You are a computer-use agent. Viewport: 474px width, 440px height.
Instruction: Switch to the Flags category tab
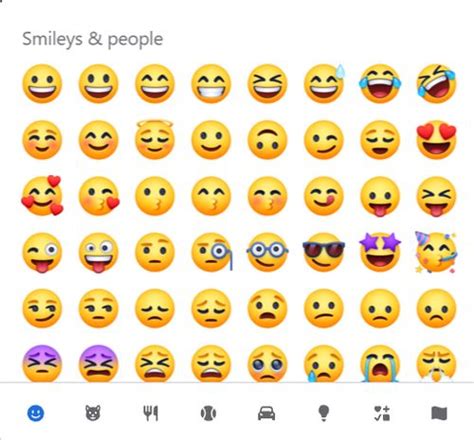[439, 413]
